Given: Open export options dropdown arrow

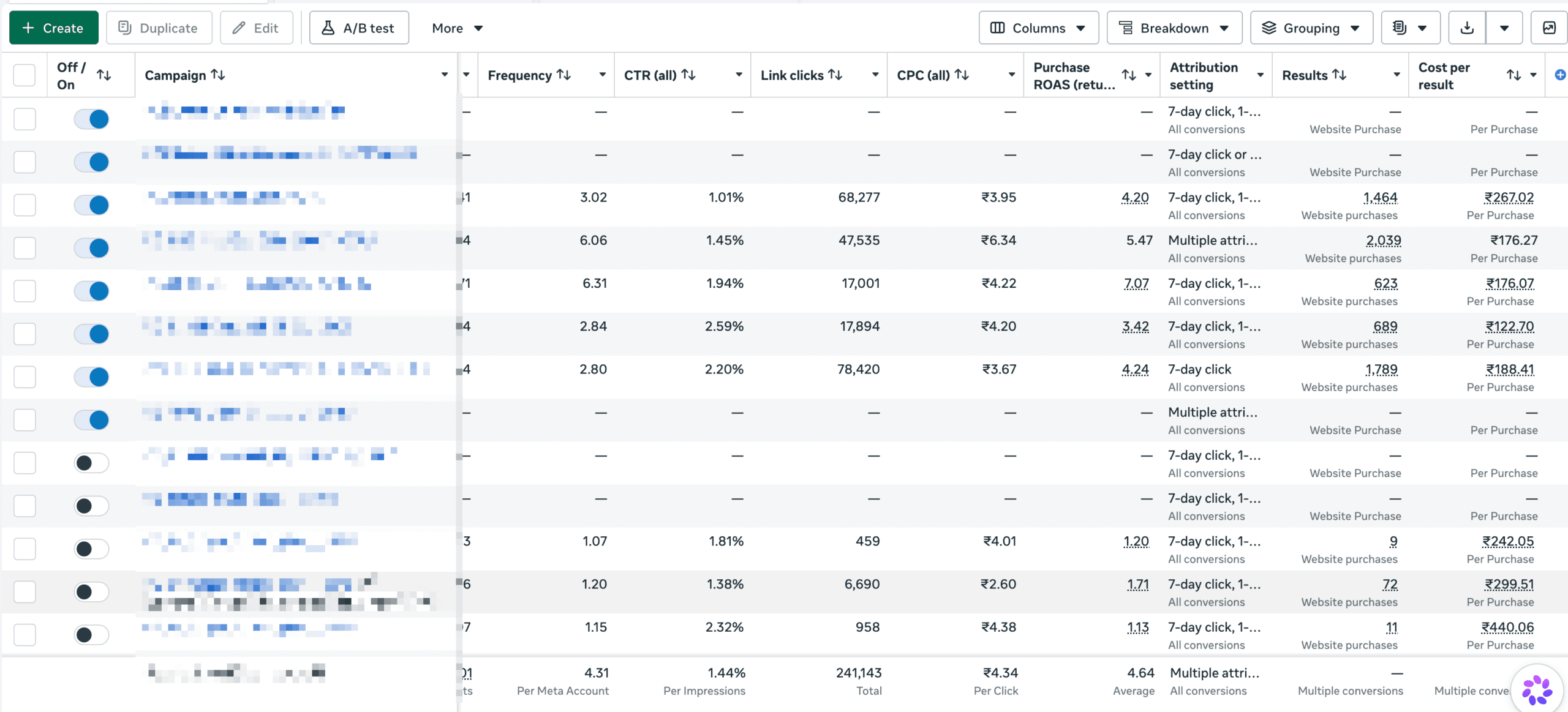Looking at the screenshot, I should (x=1504, y=28).
